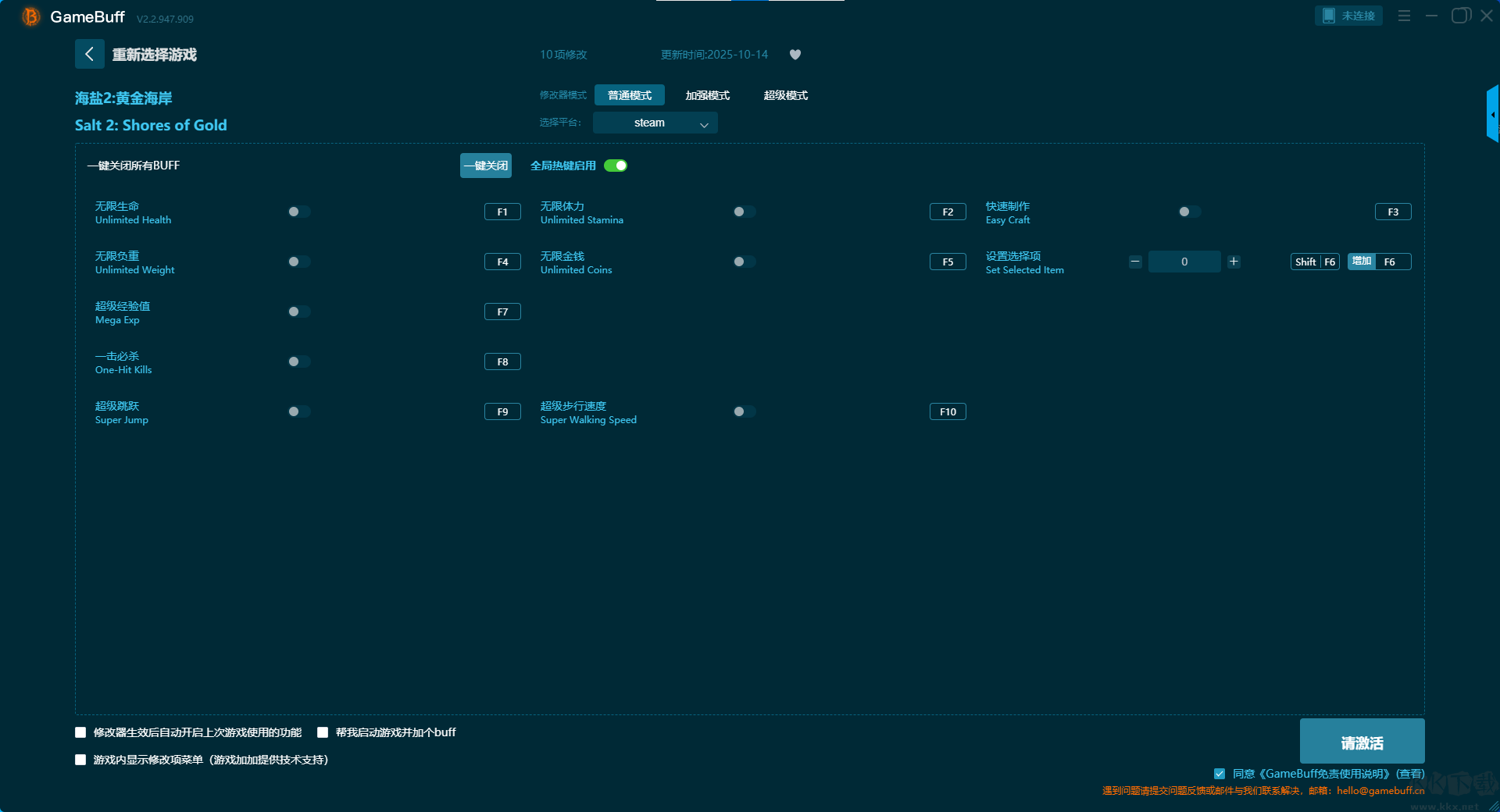This screenshot has width=1500, height=812.
Task: Click the heart favorite icon
Action: (795, 55)
